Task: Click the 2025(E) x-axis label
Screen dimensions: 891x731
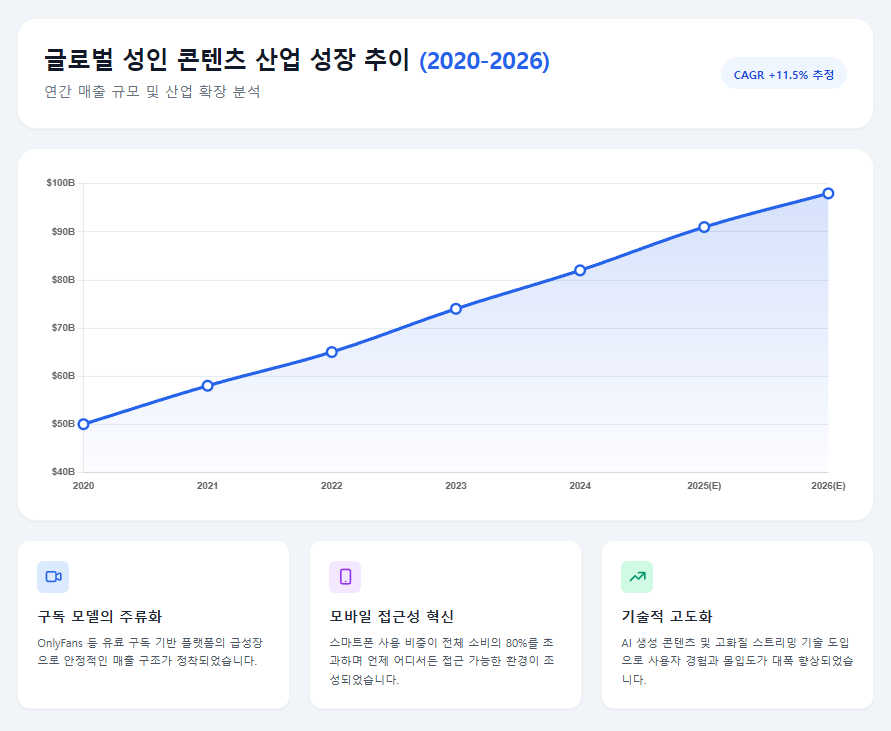Action: (x=704, y=486)
